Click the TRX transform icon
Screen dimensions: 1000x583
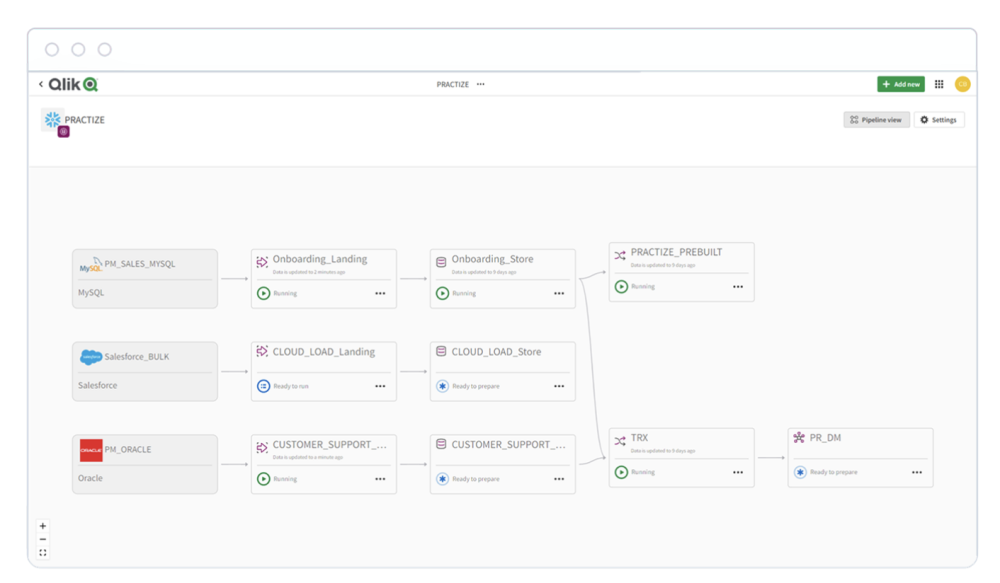coord(620,441)
